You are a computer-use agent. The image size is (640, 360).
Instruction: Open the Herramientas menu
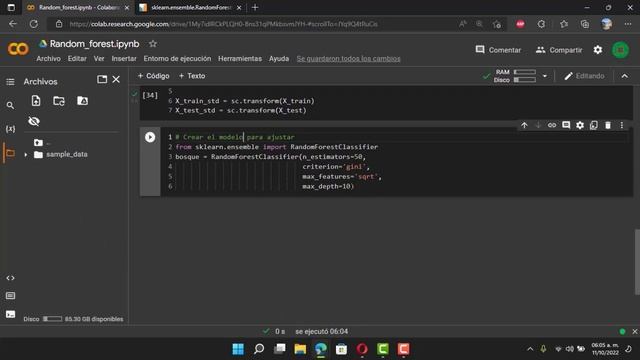click(x=240, y=59)
